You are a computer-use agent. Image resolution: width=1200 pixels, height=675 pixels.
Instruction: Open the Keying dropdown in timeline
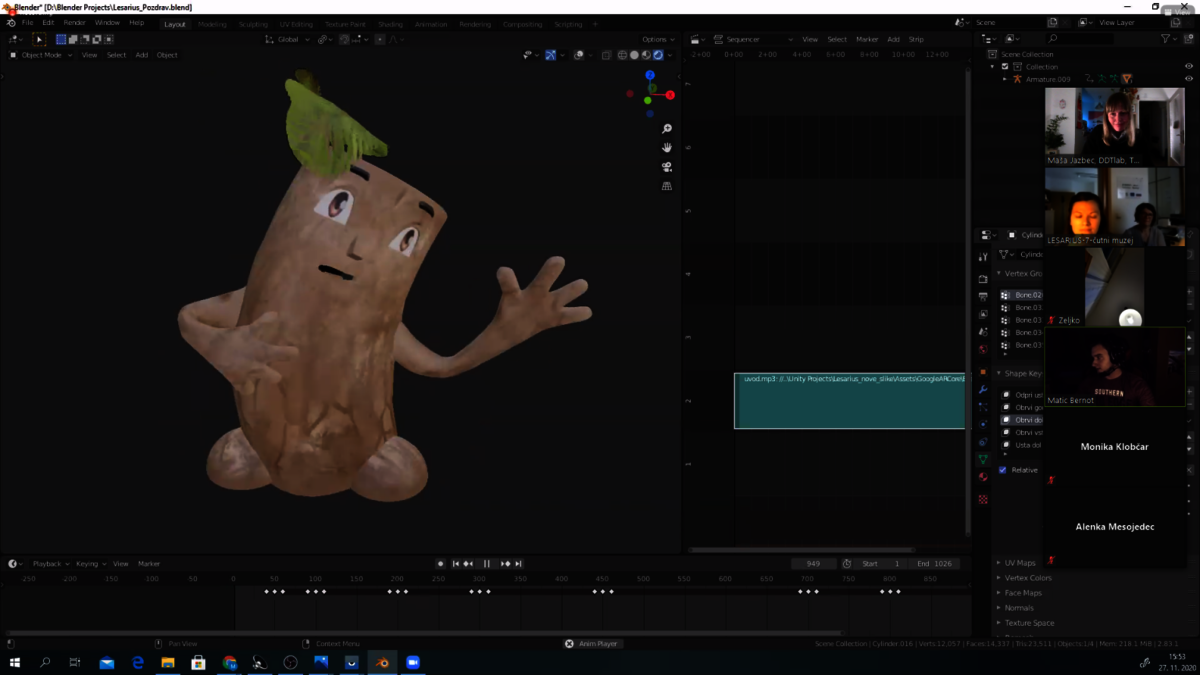(x=91, y=564)
